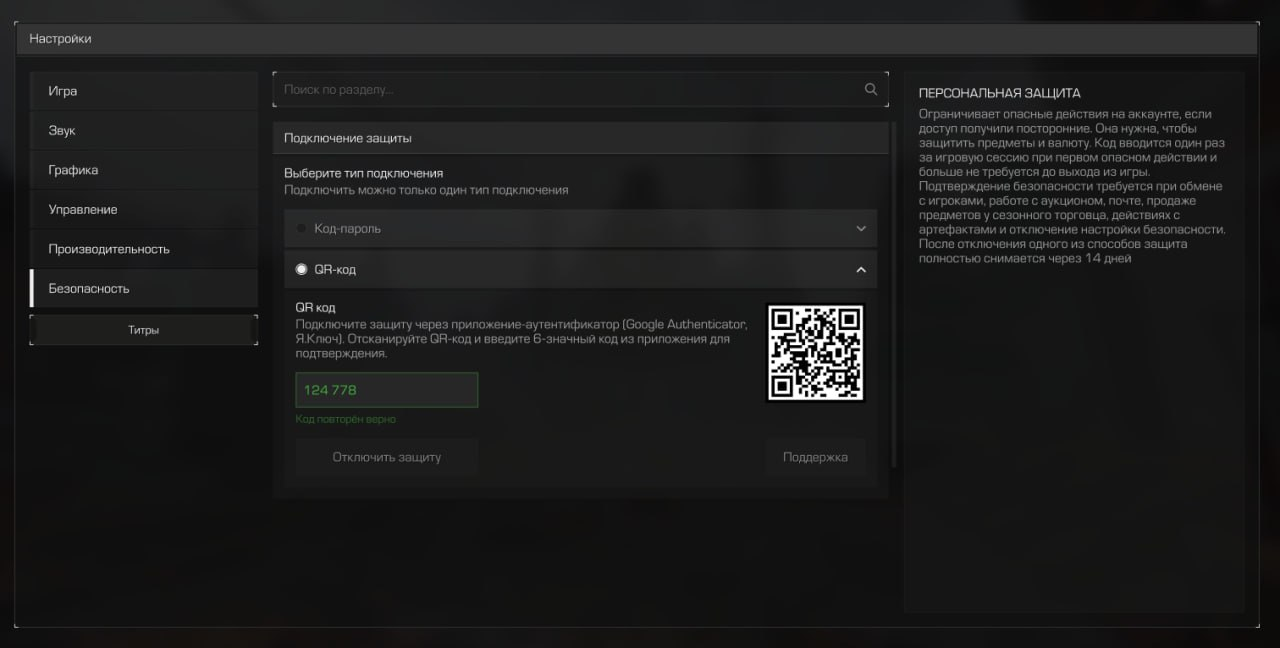Click the Подключение защиты section header
Viewport: 1280px width, 648px height.
(x=580, y=138)
